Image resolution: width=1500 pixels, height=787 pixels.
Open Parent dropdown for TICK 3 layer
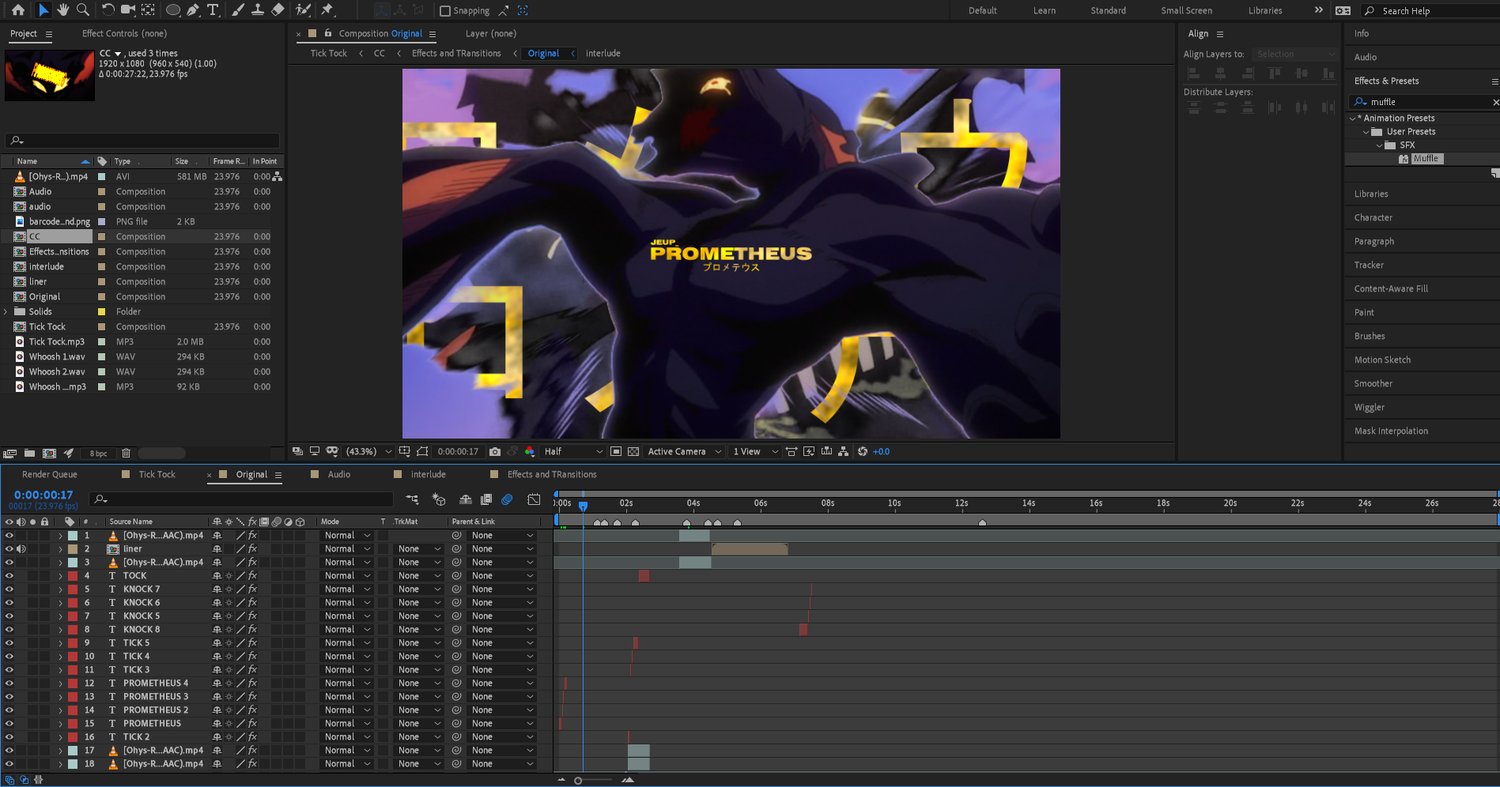pyautogui.click(x=503, y=670)
